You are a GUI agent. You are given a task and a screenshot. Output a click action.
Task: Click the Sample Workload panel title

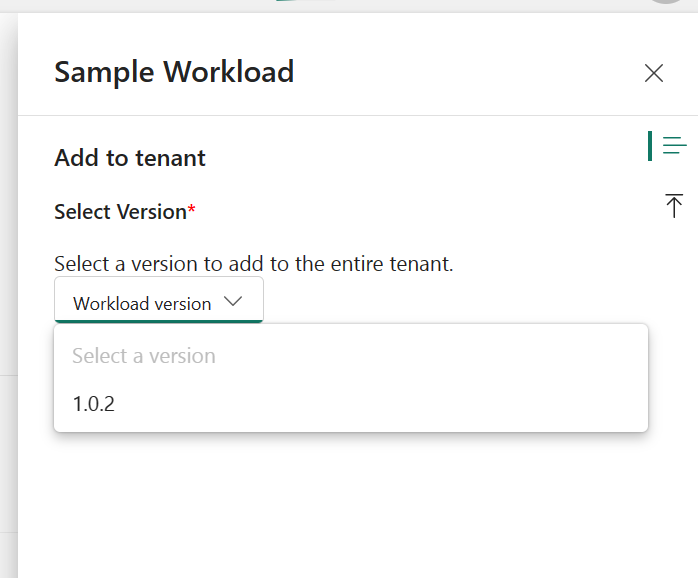174,72
